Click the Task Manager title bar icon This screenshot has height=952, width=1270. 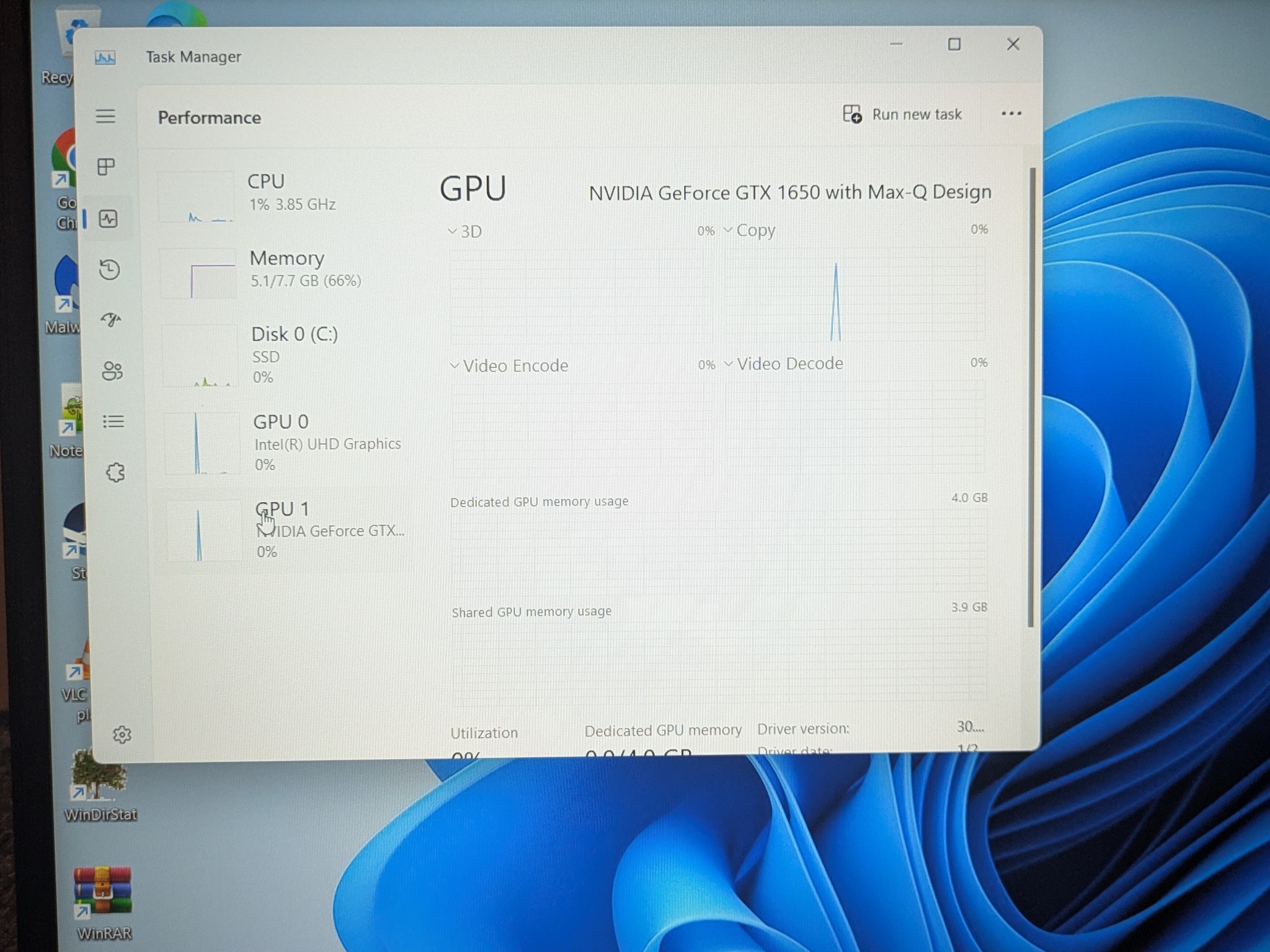pos(105,58)
